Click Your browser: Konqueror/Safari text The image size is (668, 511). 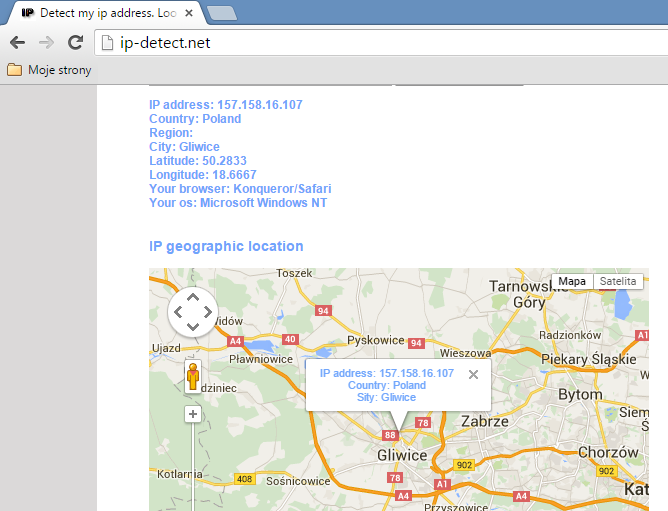(240, 189)
